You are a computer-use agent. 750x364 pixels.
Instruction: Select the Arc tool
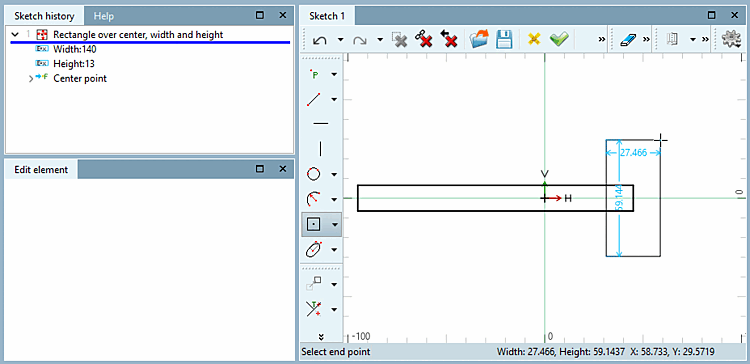click(x=313, y=199)
